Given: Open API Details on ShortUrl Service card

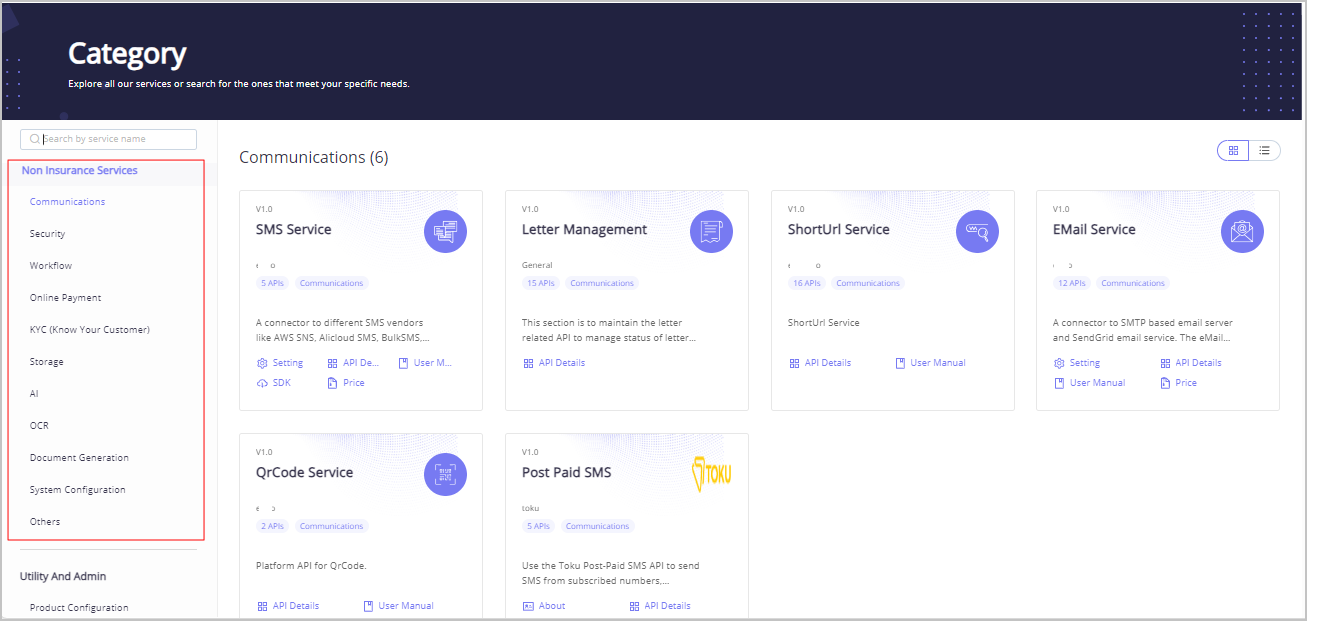Looking at the screenshot, I should click(819, 363).
